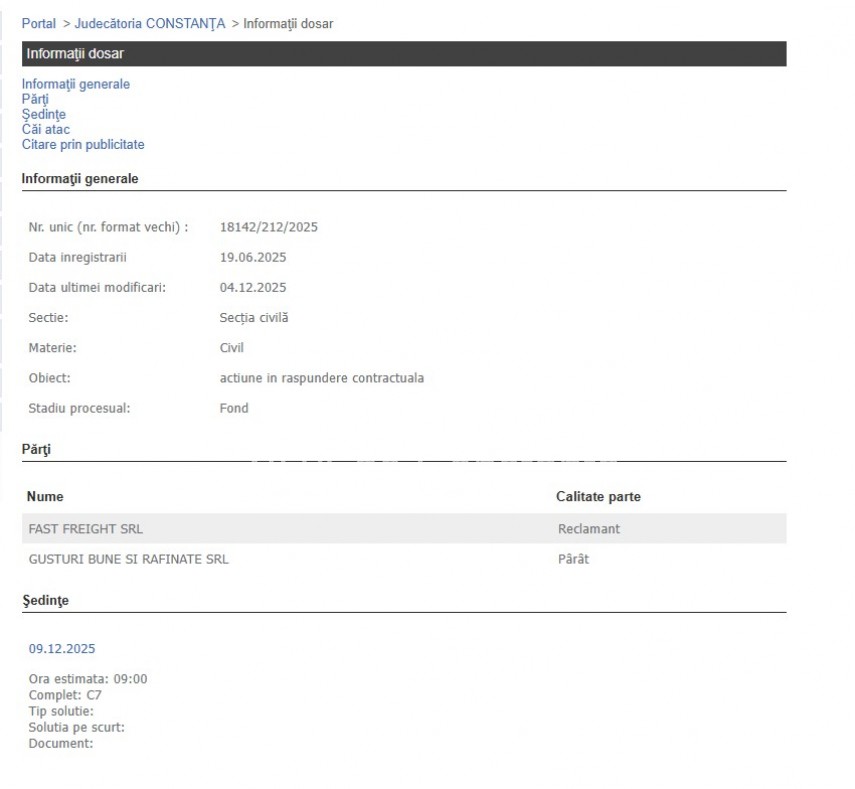This screenshot has height=789, width=855.
Task: Click the 'actiune in raspundere contractuala' object text
Action: 321,378
